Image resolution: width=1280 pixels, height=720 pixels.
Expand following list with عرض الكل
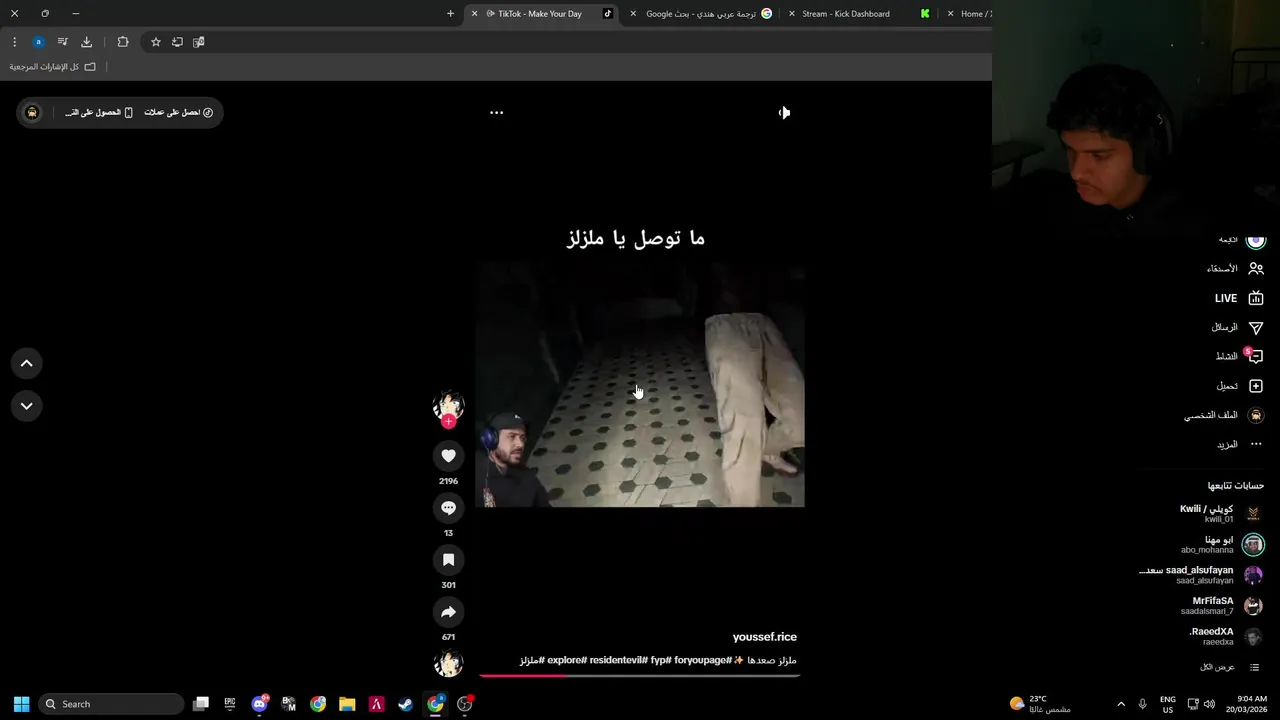coord(1229,667)
